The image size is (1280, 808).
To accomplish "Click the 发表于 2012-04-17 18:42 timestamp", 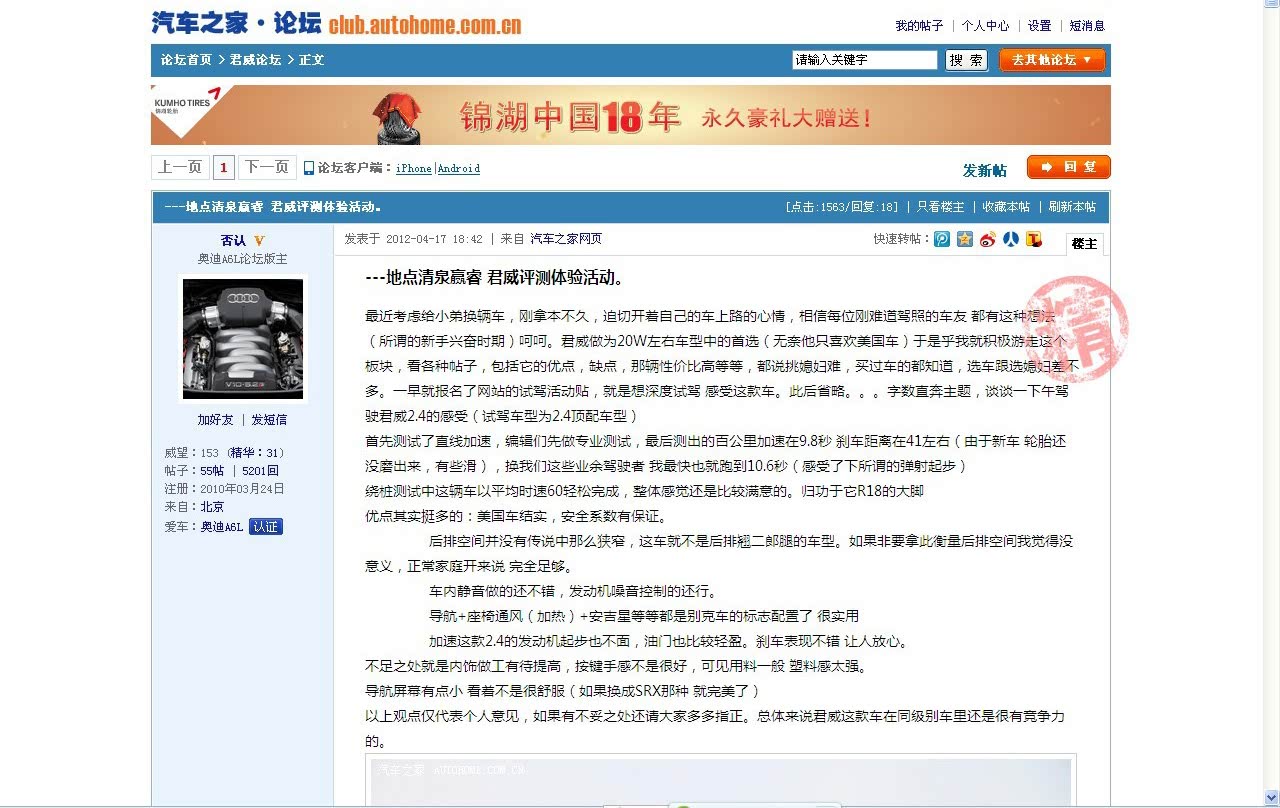I will click(x=413, y=239).
